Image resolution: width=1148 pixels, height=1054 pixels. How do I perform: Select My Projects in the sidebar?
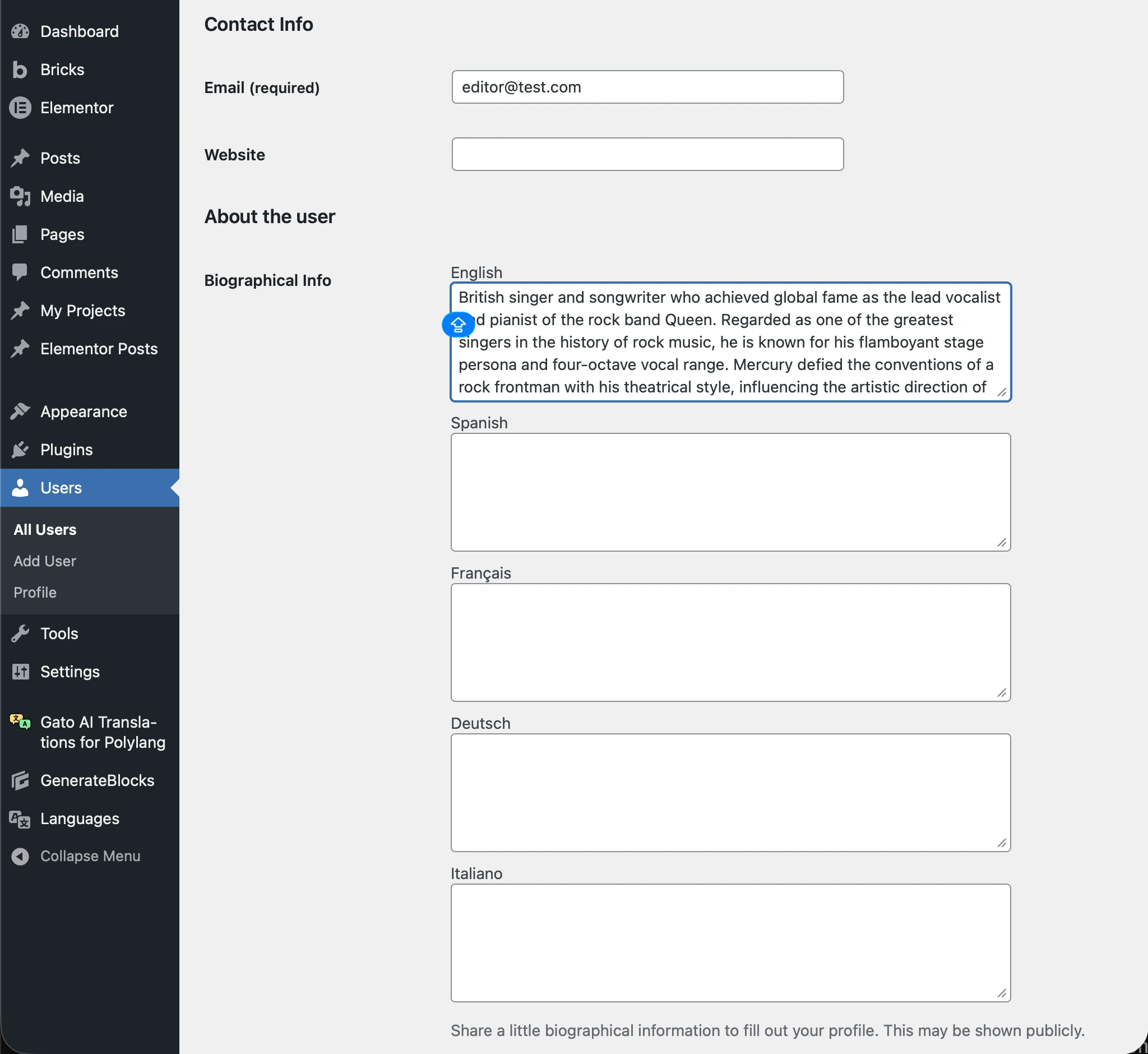(82, 310)
